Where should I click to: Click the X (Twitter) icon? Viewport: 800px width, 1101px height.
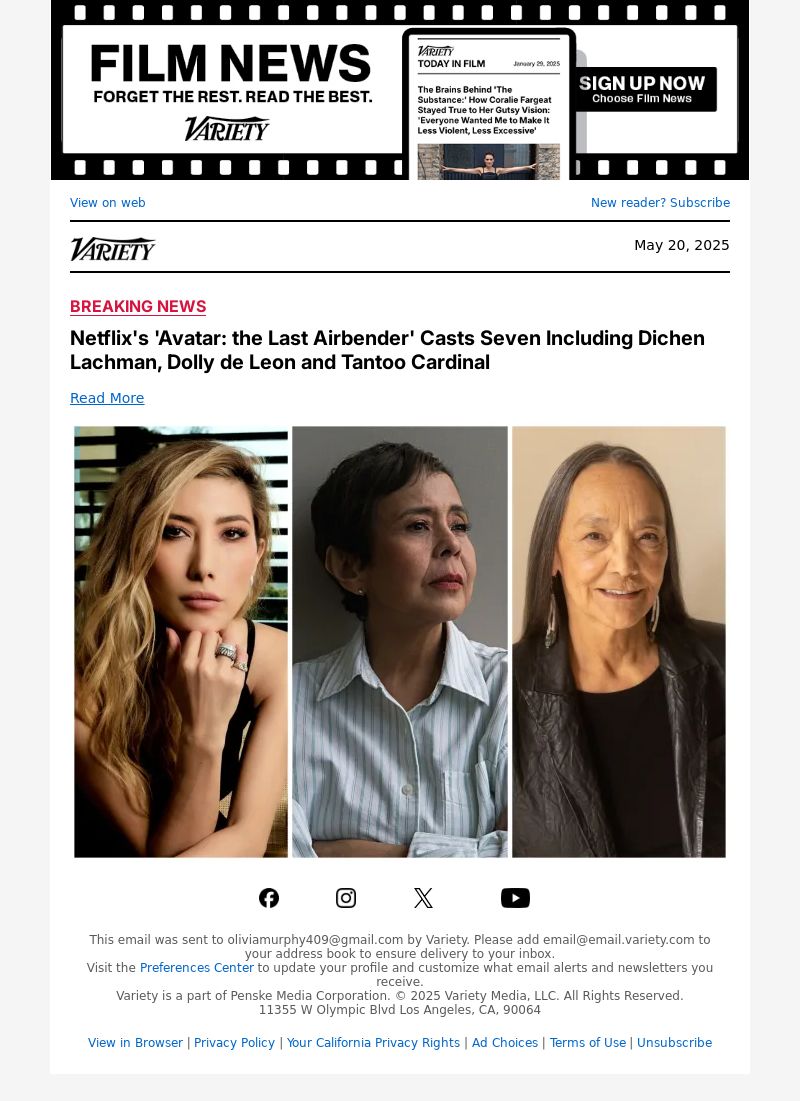click(x=423, y=898)
